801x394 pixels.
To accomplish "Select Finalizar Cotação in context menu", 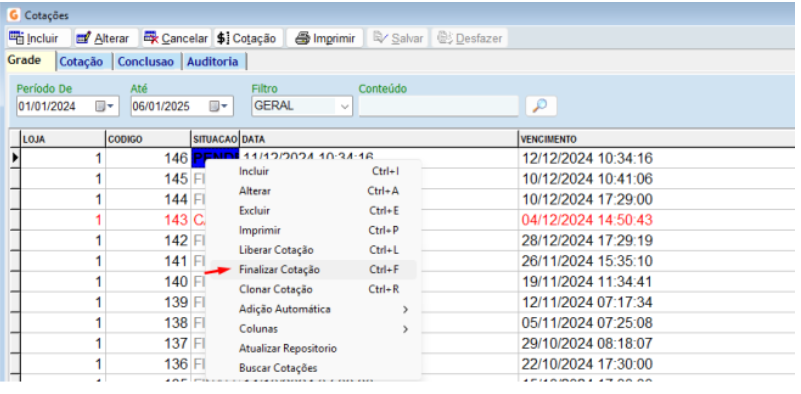I will pyautogui.click(x=313, y=269).
